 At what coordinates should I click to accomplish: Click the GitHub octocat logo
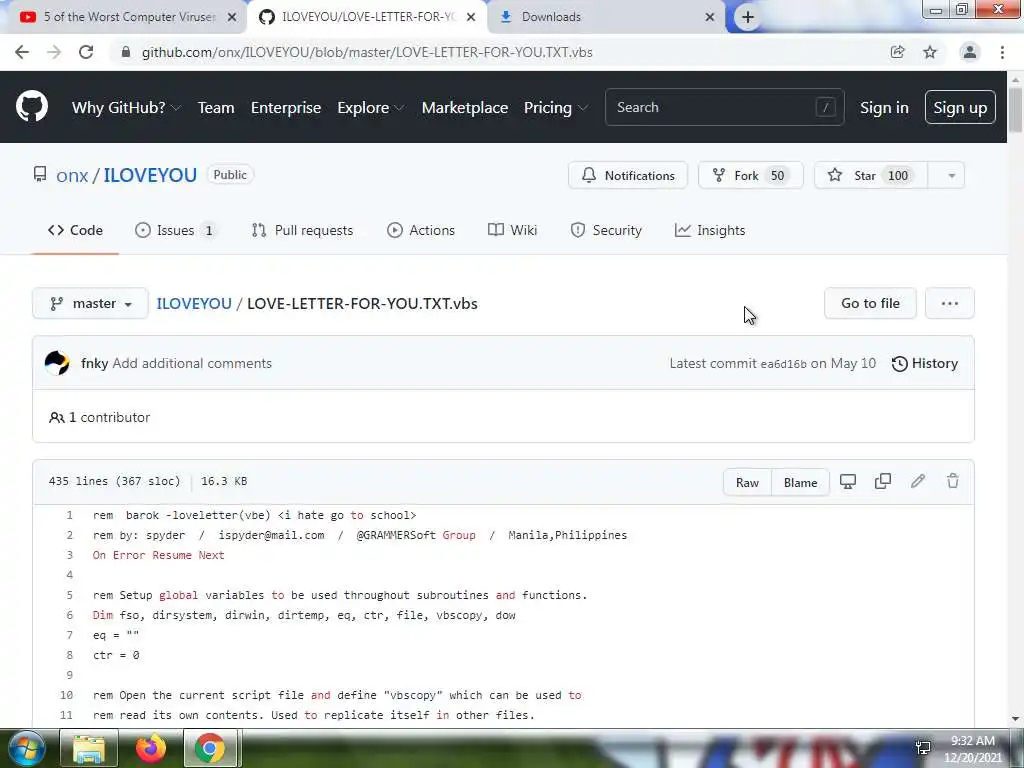pos(32,107)
